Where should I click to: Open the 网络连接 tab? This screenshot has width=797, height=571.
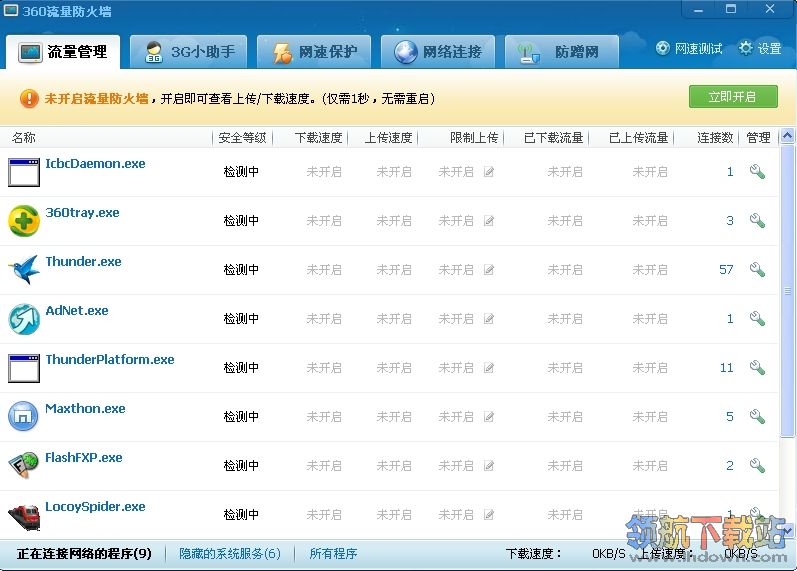tap(438, 52)
